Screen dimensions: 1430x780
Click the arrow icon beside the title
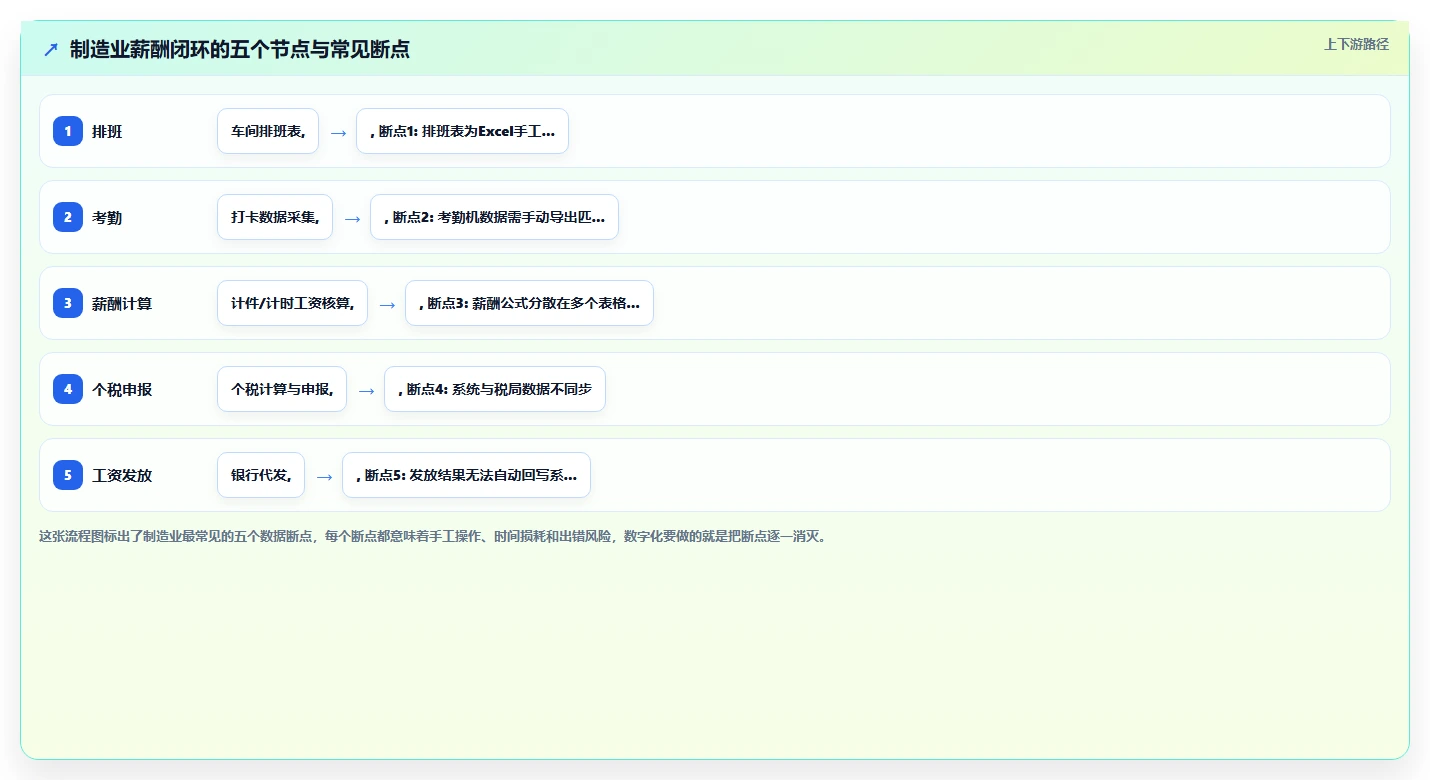[51, 49]
